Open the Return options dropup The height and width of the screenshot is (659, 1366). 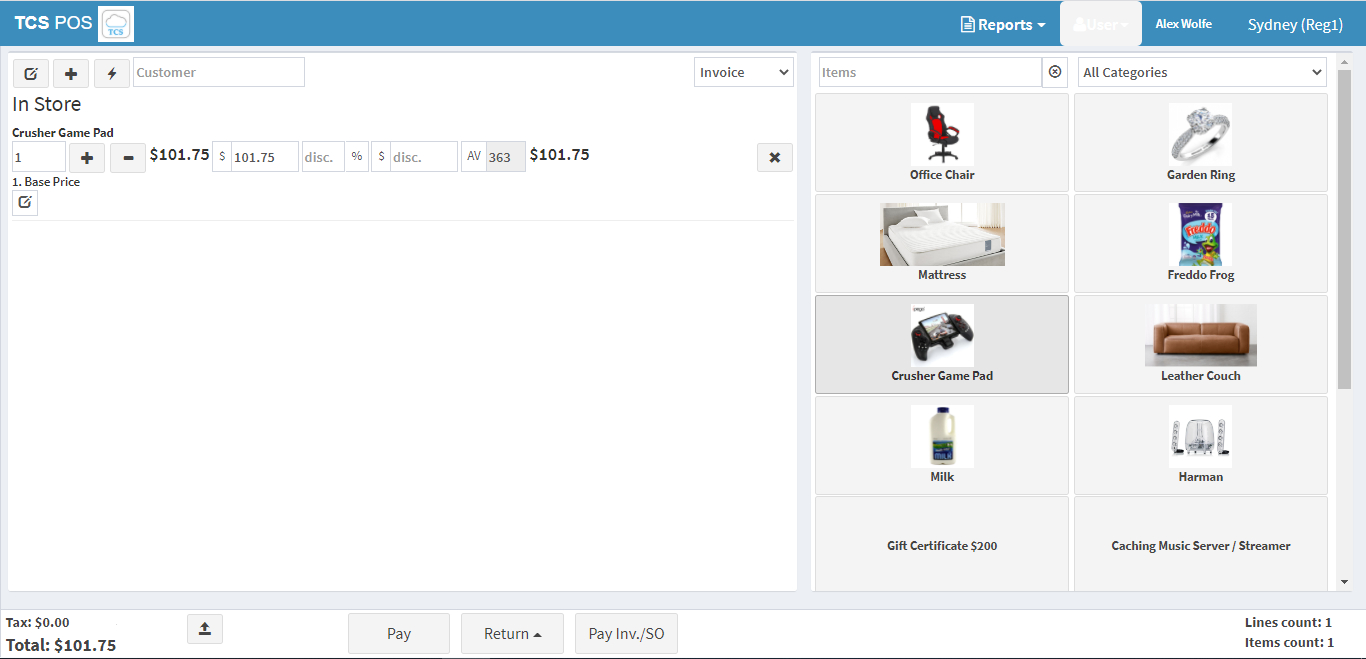tap(512, 633)
